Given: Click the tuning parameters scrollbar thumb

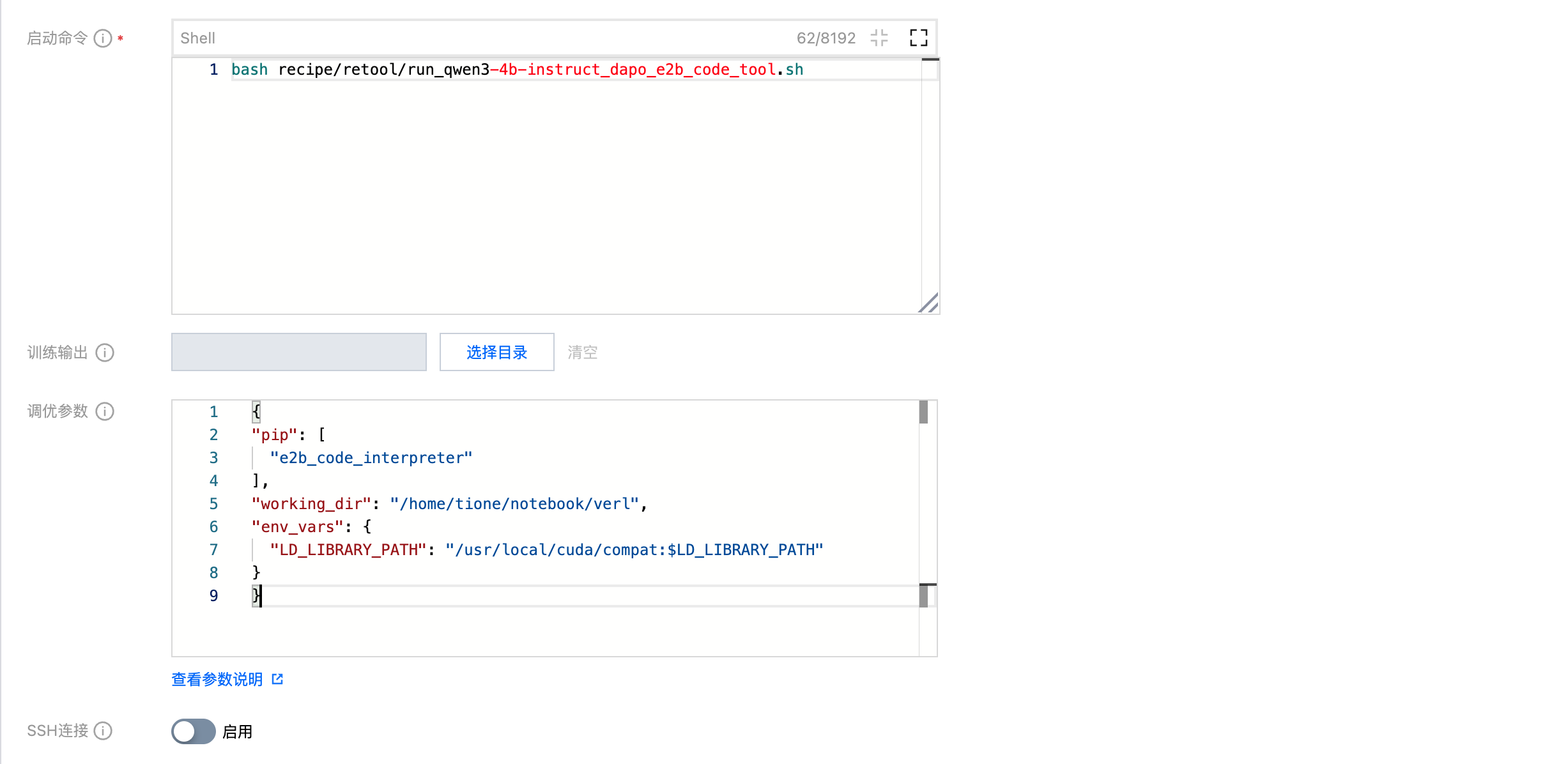Looking at the screenshot, I should click(x=923, y=412).
